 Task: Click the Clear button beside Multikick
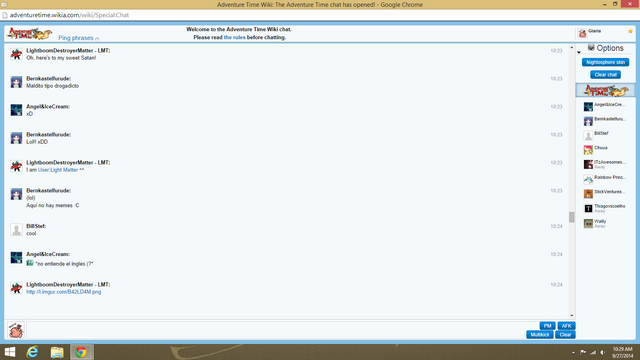[x=565, y=335]
